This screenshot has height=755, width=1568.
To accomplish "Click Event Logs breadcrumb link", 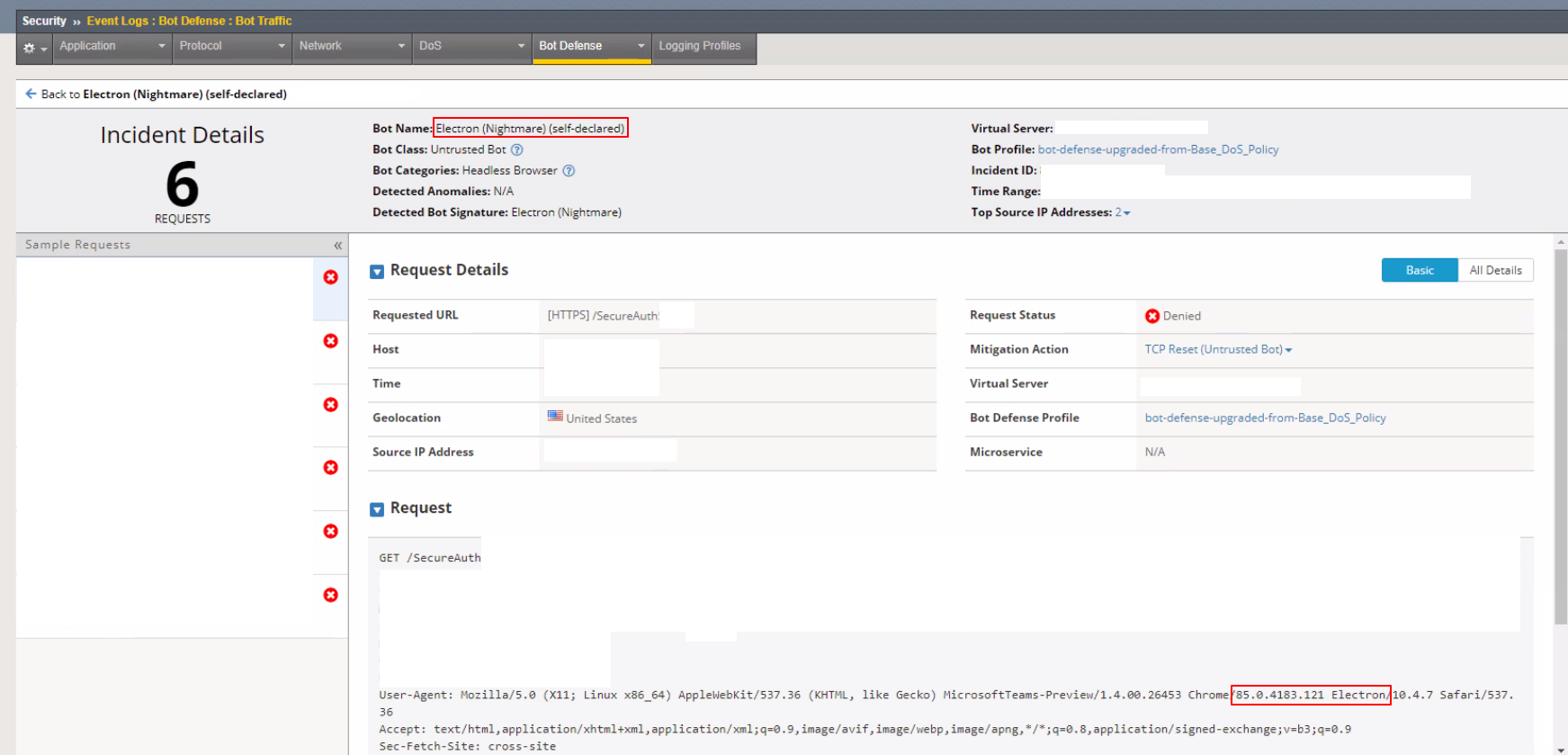I will point(117,21).
